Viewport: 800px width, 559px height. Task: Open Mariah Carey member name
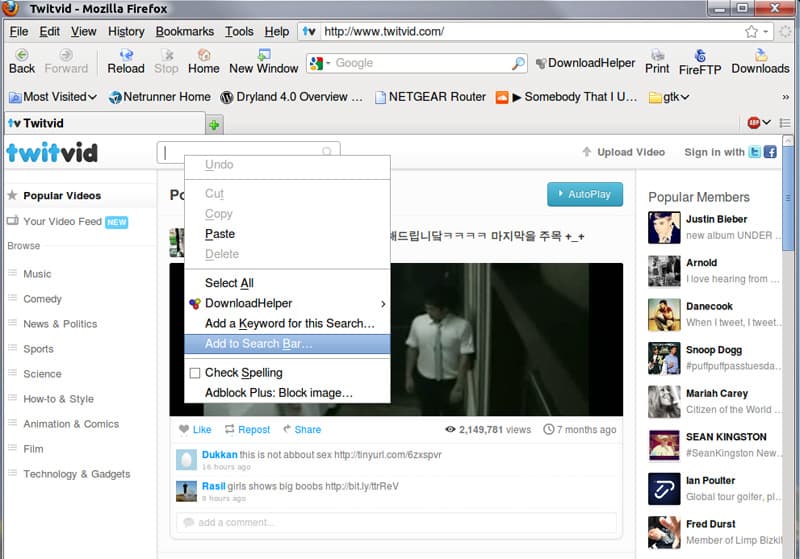(x=716, y=393)
